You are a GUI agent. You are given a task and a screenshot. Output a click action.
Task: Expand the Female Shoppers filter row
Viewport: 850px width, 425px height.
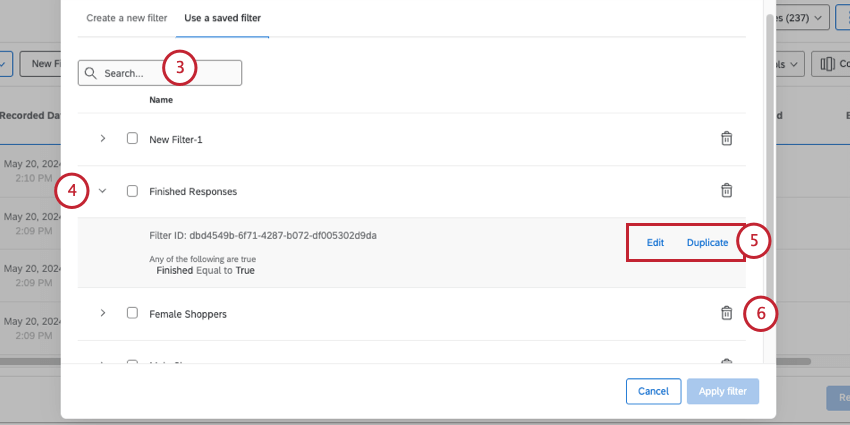tap(102, 313)
